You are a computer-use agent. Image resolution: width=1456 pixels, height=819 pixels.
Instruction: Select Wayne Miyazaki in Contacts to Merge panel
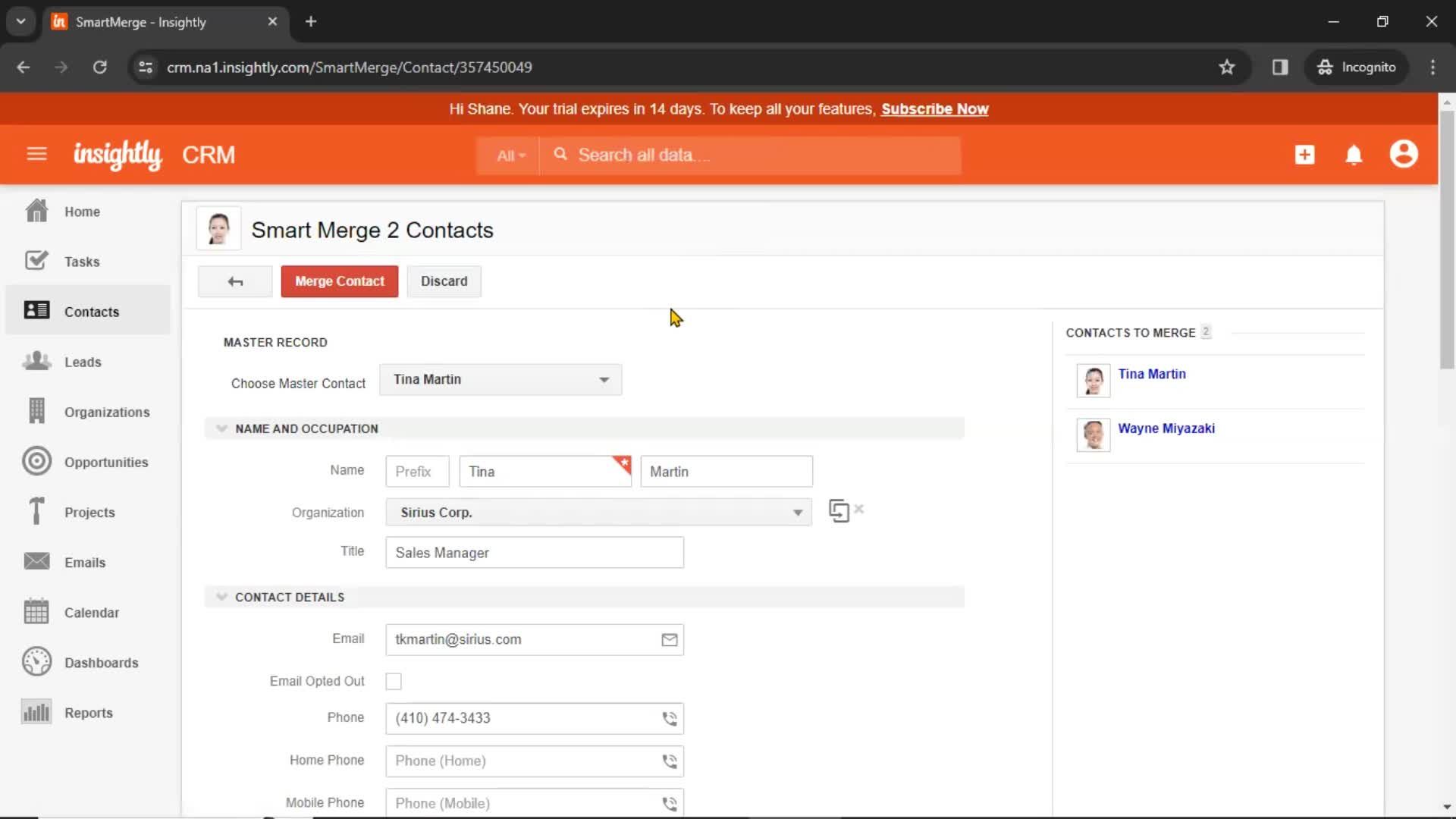pyautogui.click(x=1167, y=428)
